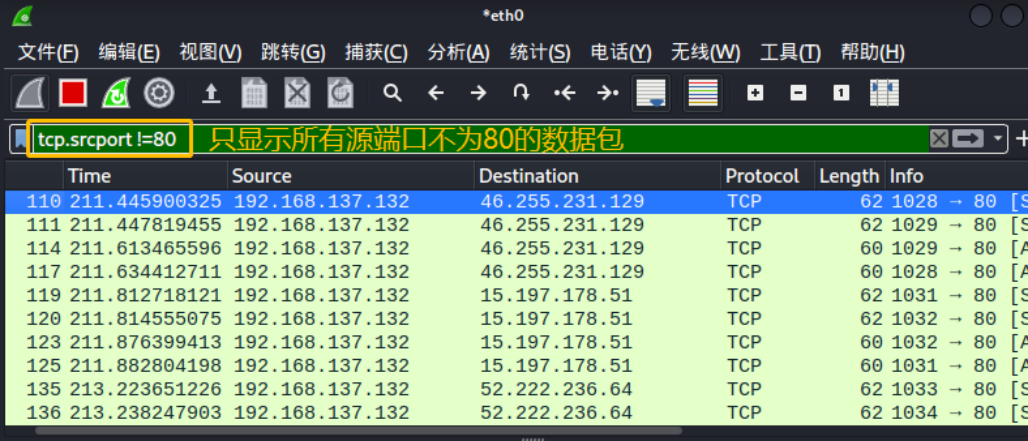Select packet 123 at time 211.876399413
Image resolution: width=1028 pixels, height=441 pixels.
[517, 342]
